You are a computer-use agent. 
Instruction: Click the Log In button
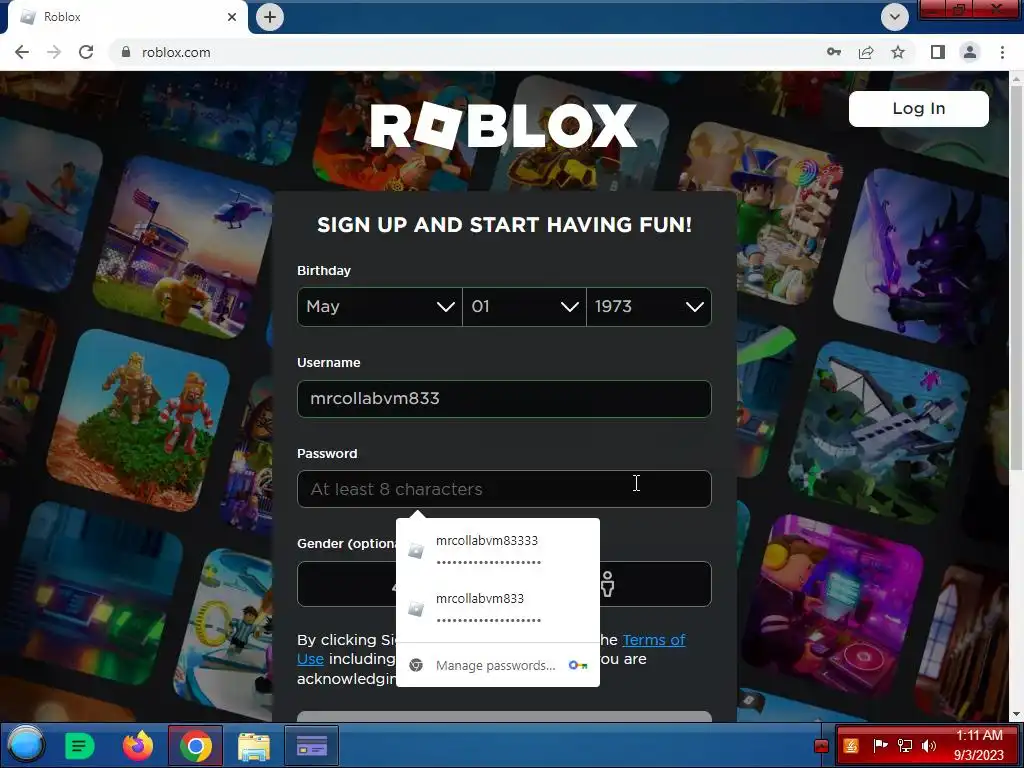pyautogui.click(x=918, y=108)
